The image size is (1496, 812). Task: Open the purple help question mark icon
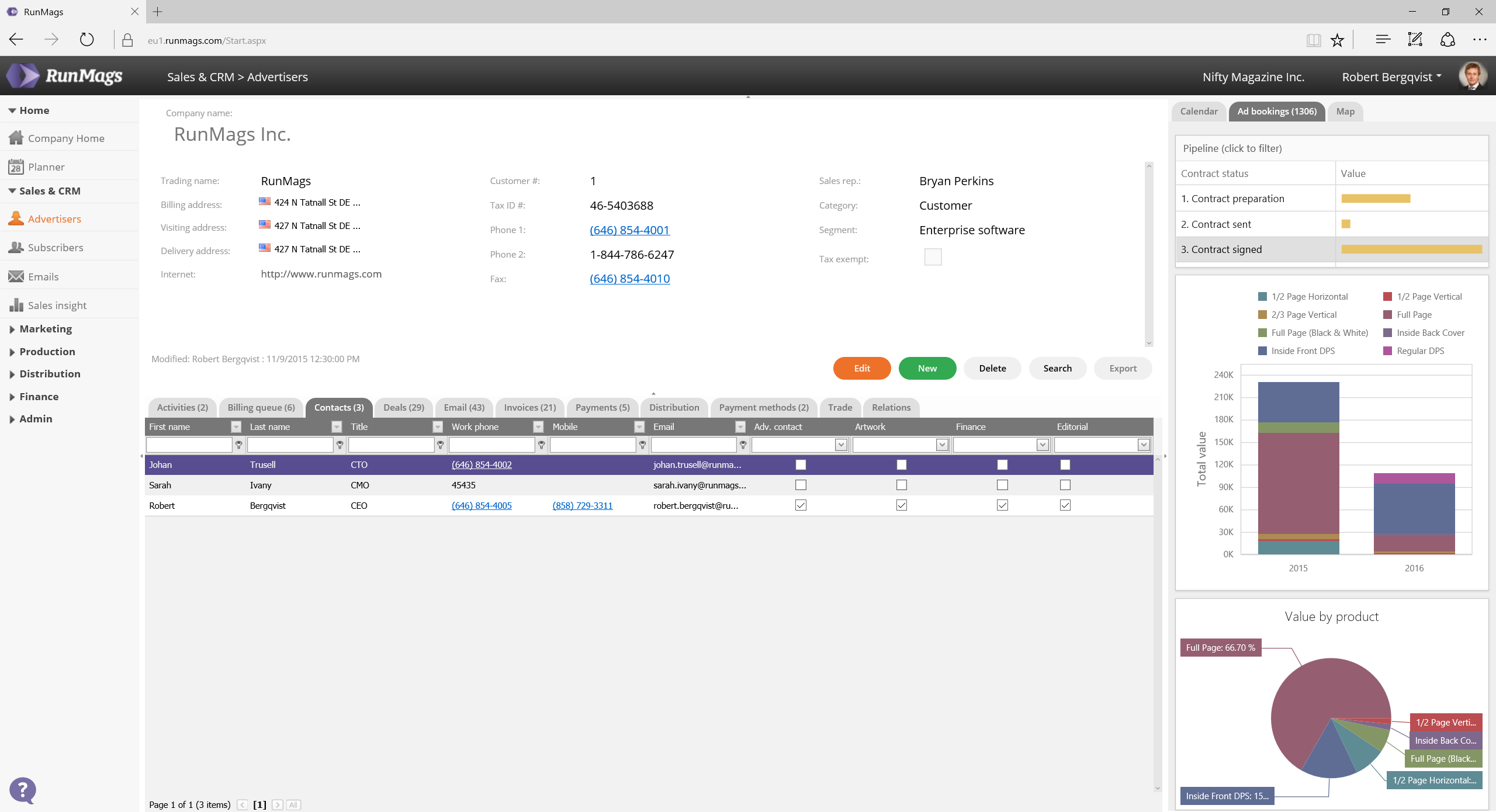[23, 790]
